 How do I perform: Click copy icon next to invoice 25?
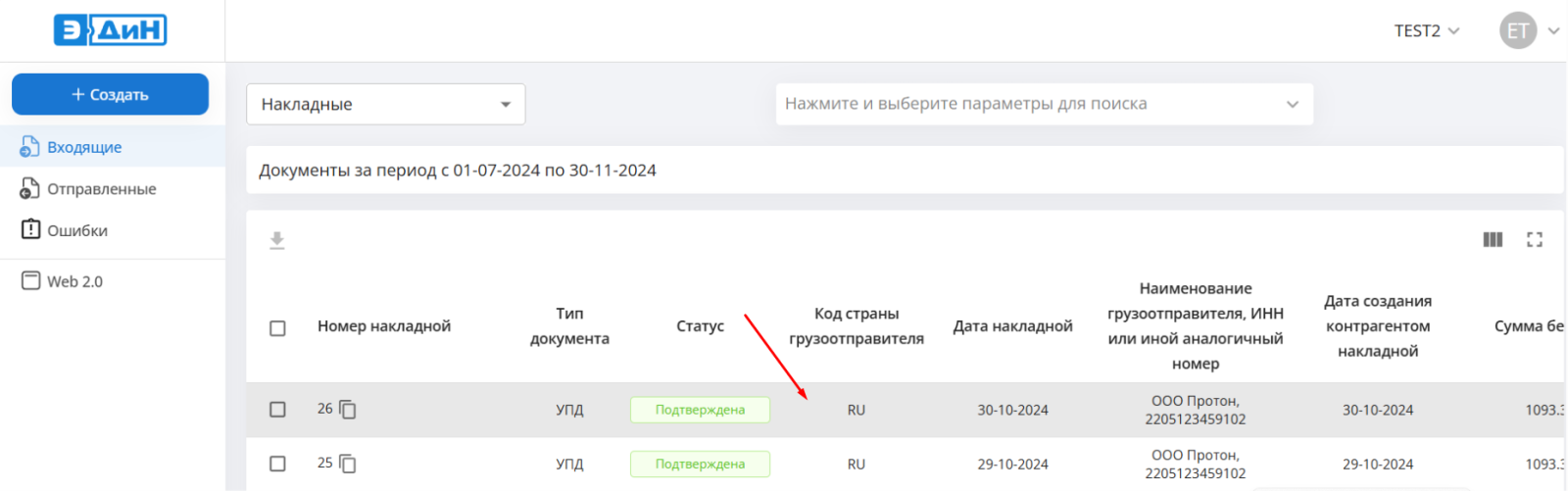pos(348,464)
